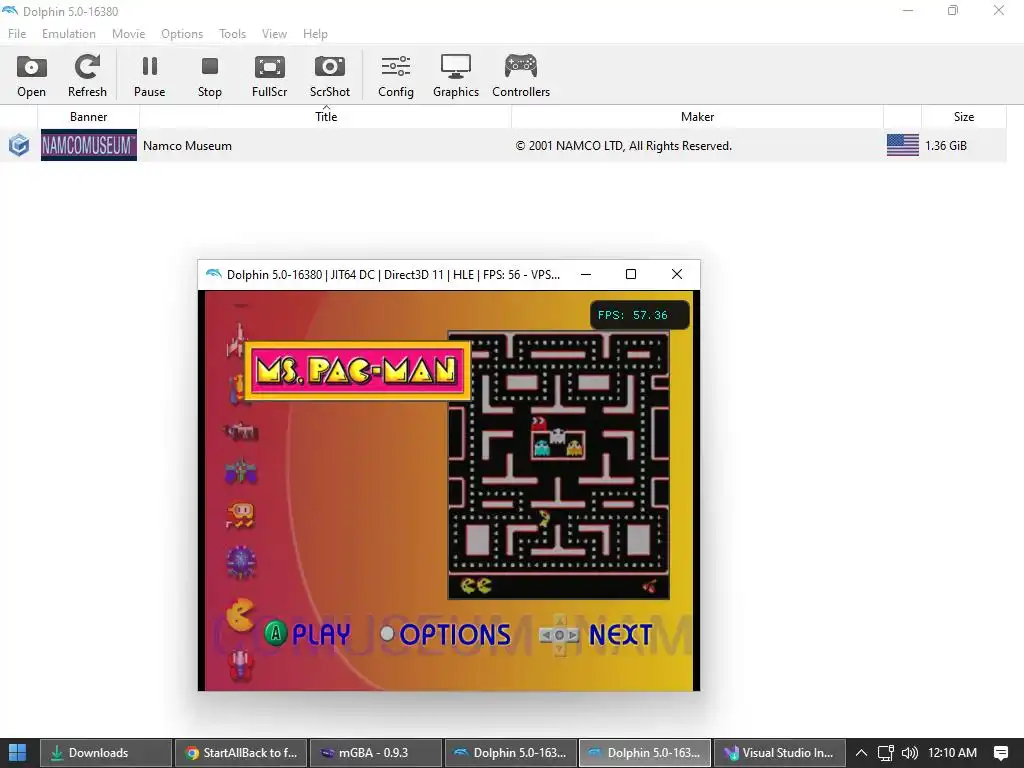Click the volume speaker tray icon

click(x=909, y=753)
